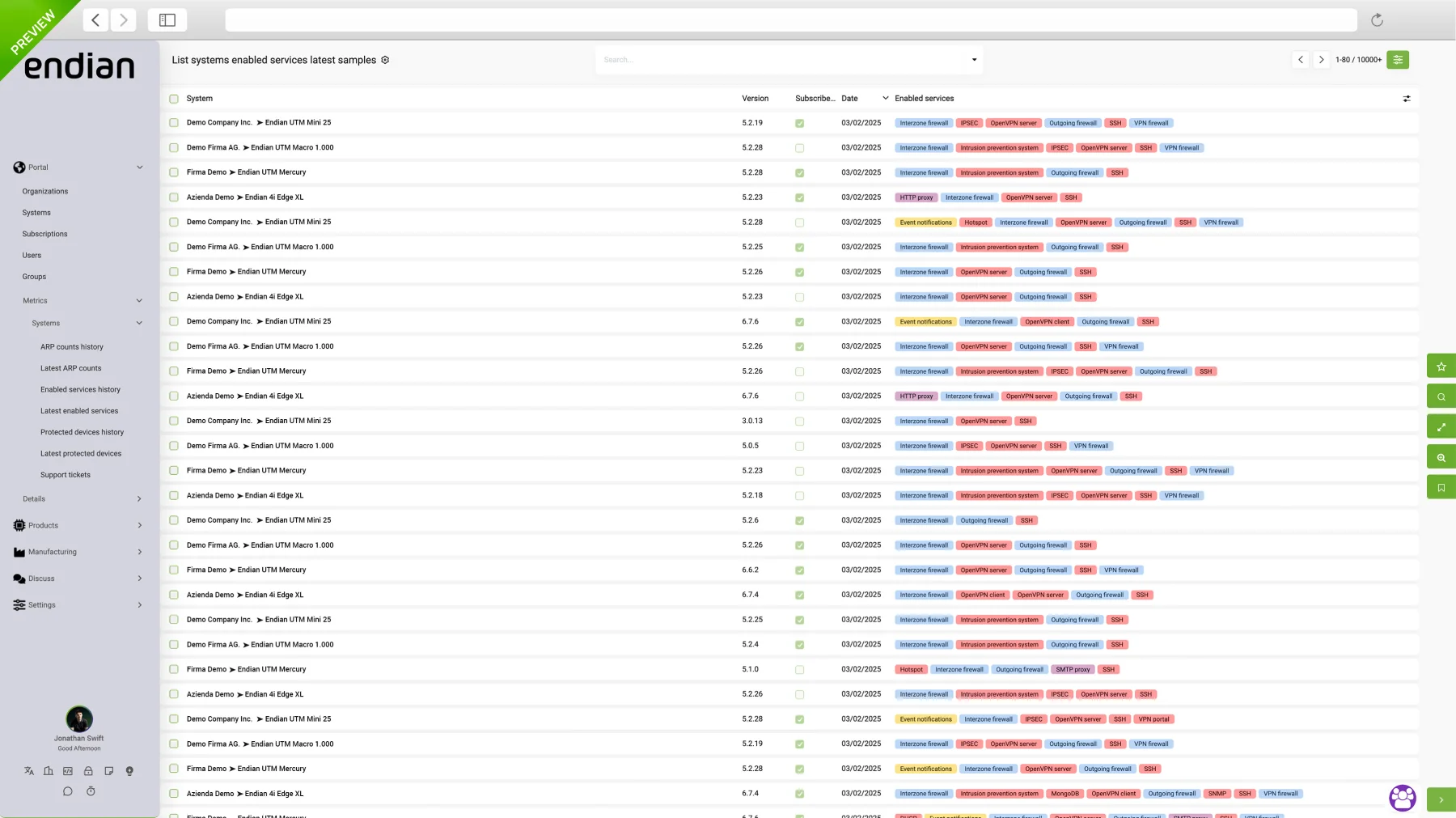Viewport: 1456px width, 818px height.
Task: Toggle the browser sidebar panel icon
Action: (167, 20)
